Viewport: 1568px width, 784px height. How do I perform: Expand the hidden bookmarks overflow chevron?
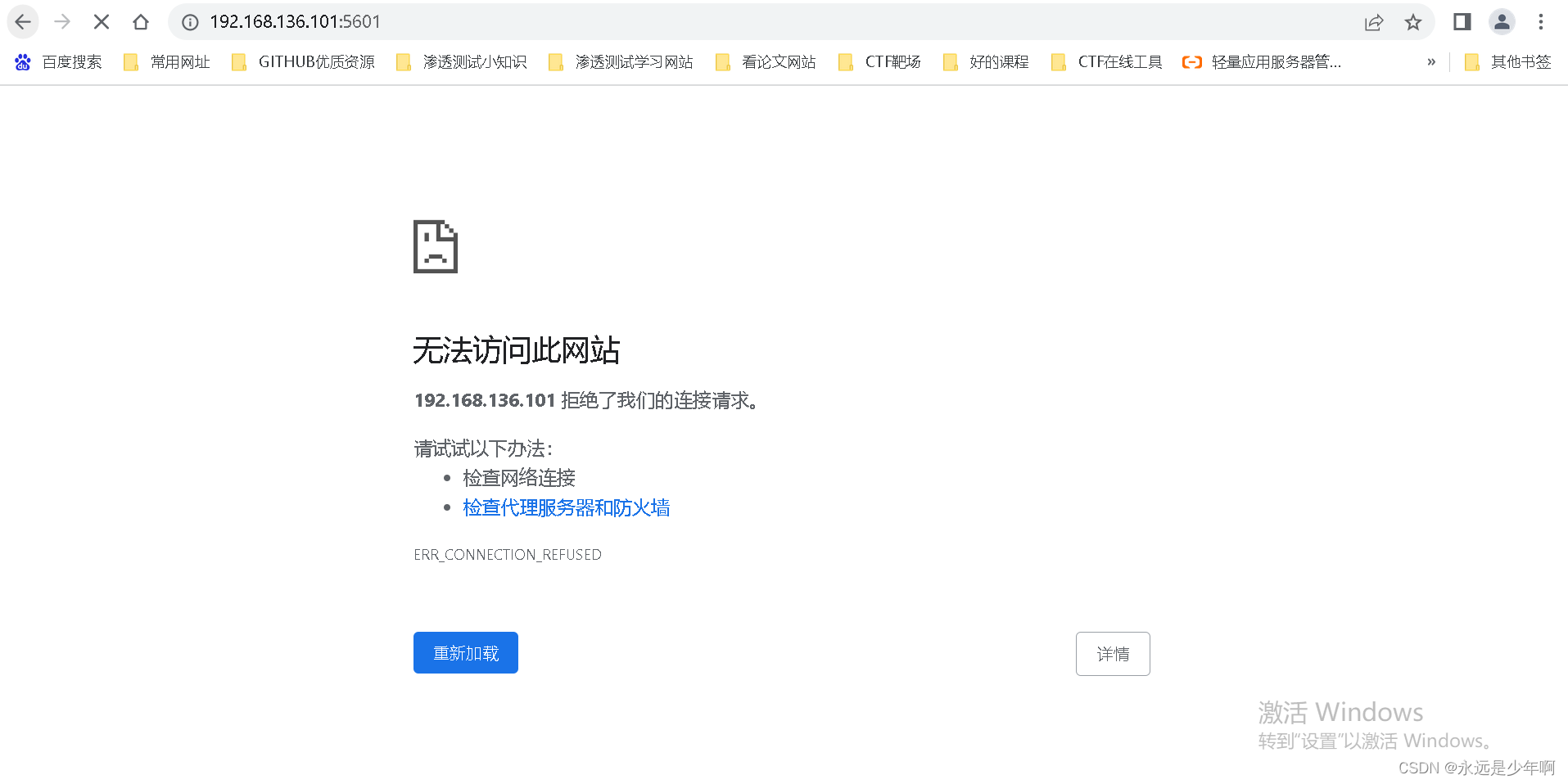(1431, 61)
